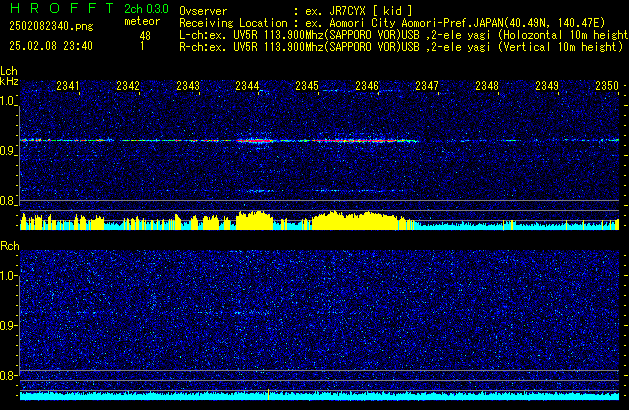The image size is (629, 410).
Task: Click the Lch 1.0 kHz axis label
Action: pyautogui.click(x=8, y=101)
